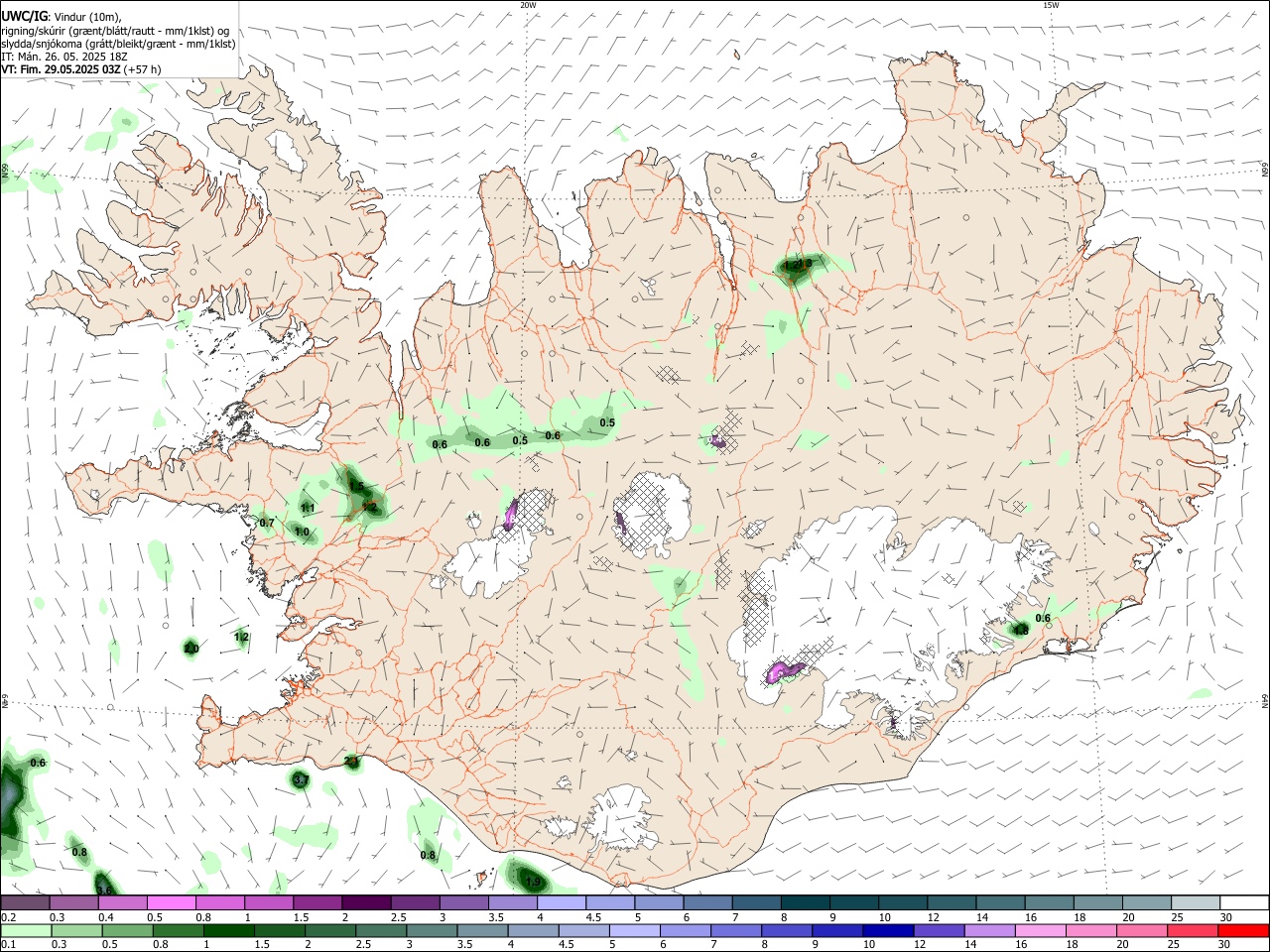Click the lower rain scale's '30' label

(x=1225, y=944)
